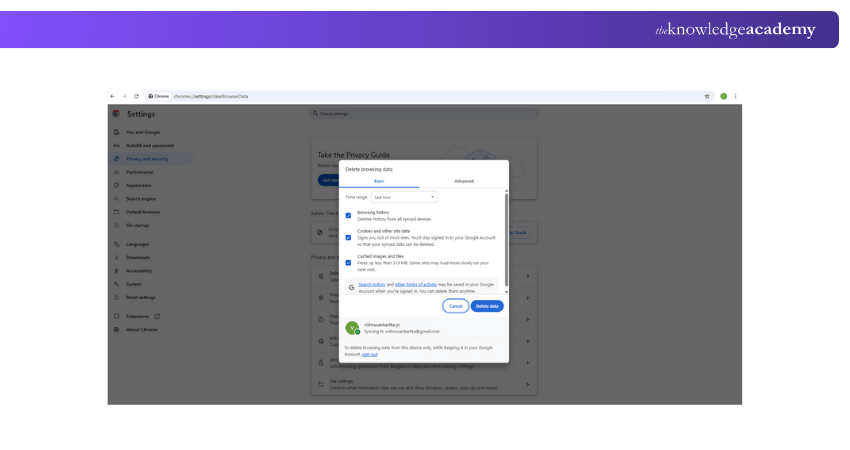Click Accessibility in the sidebar

[x=139, y=271]
